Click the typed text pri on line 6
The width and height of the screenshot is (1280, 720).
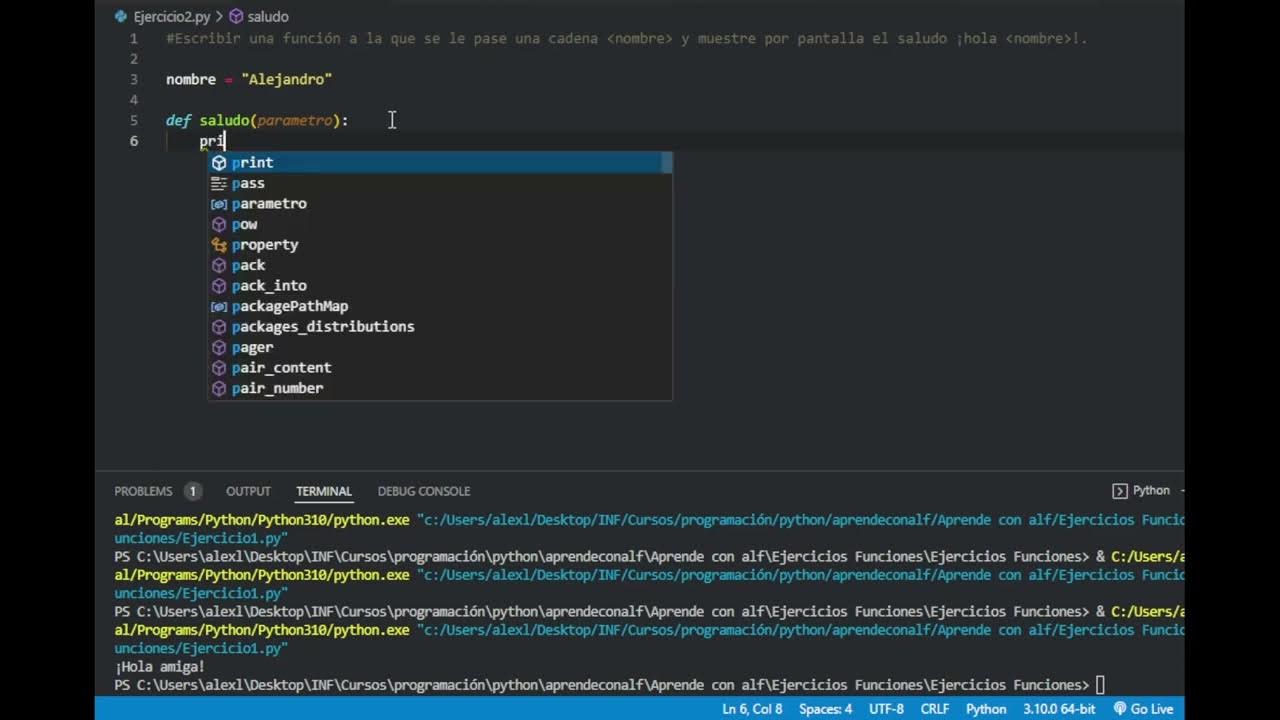click(x=211, y=141)
